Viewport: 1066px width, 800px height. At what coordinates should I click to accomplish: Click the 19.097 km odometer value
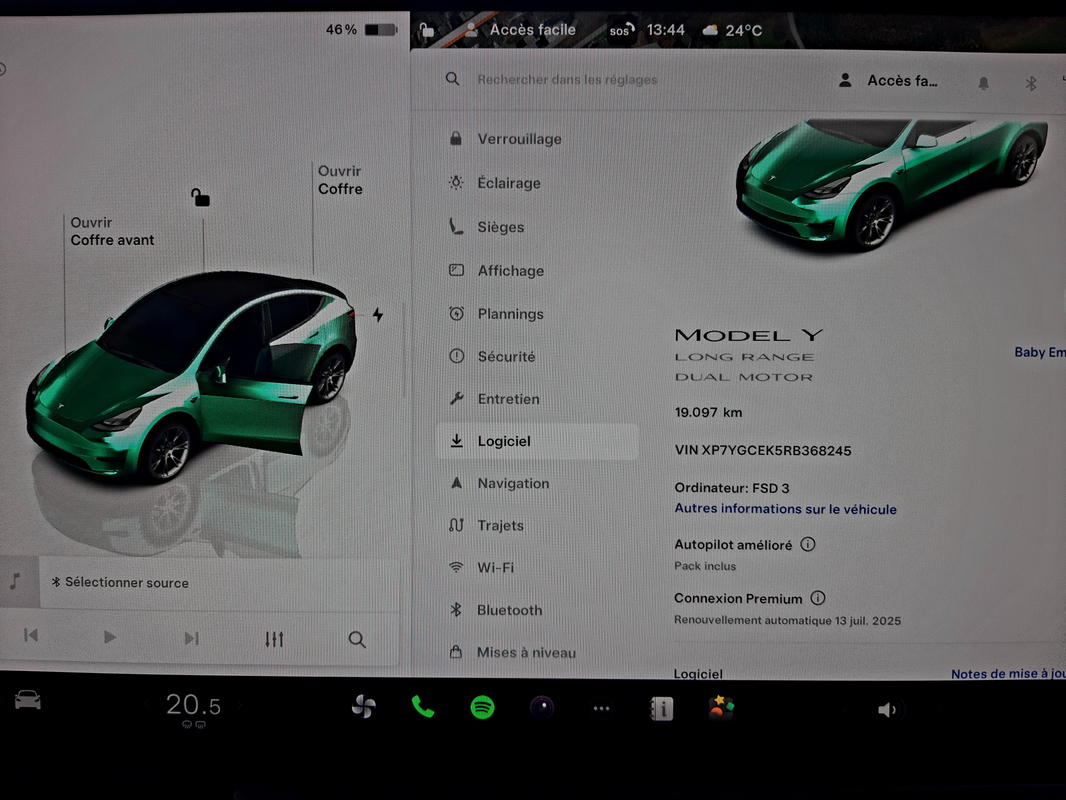(x=708, y=413)
